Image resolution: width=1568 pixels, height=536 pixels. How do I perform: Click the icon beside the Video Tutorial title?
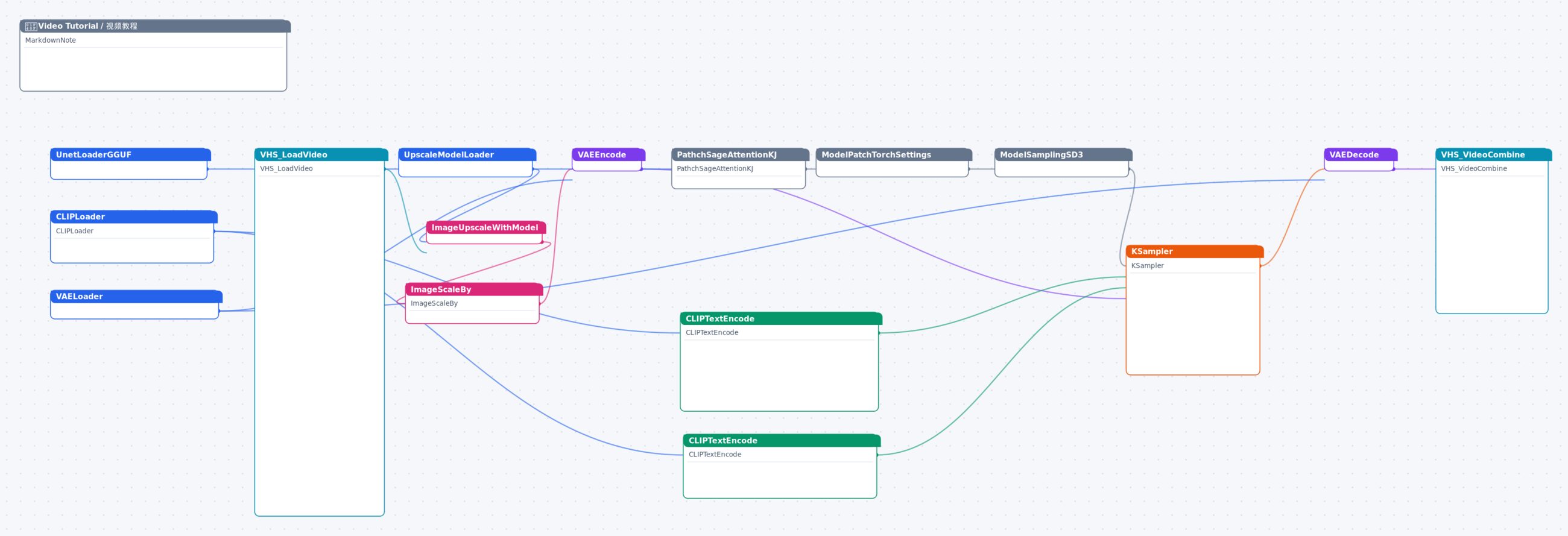[x=31, y=26]
